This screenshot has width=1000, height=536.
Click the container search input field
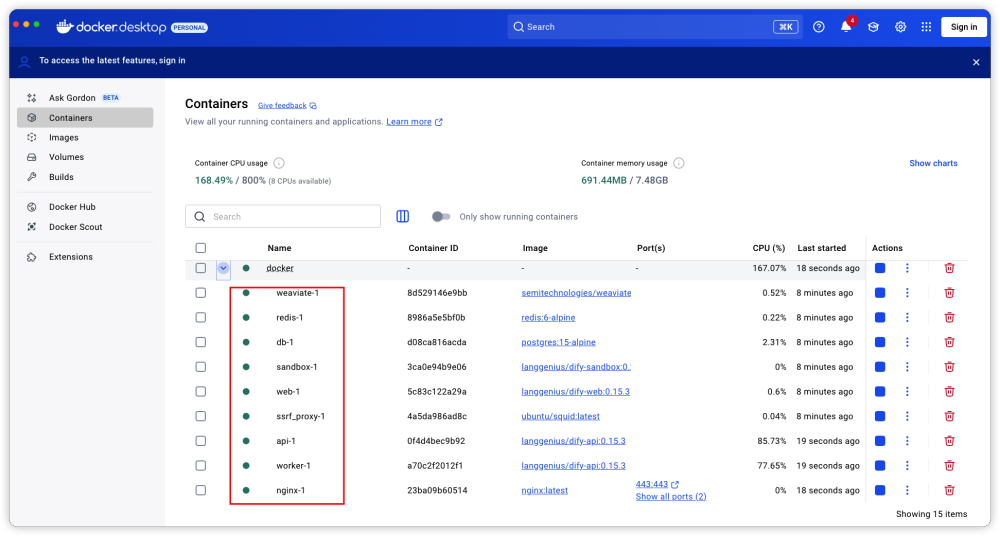pos(290,216)
